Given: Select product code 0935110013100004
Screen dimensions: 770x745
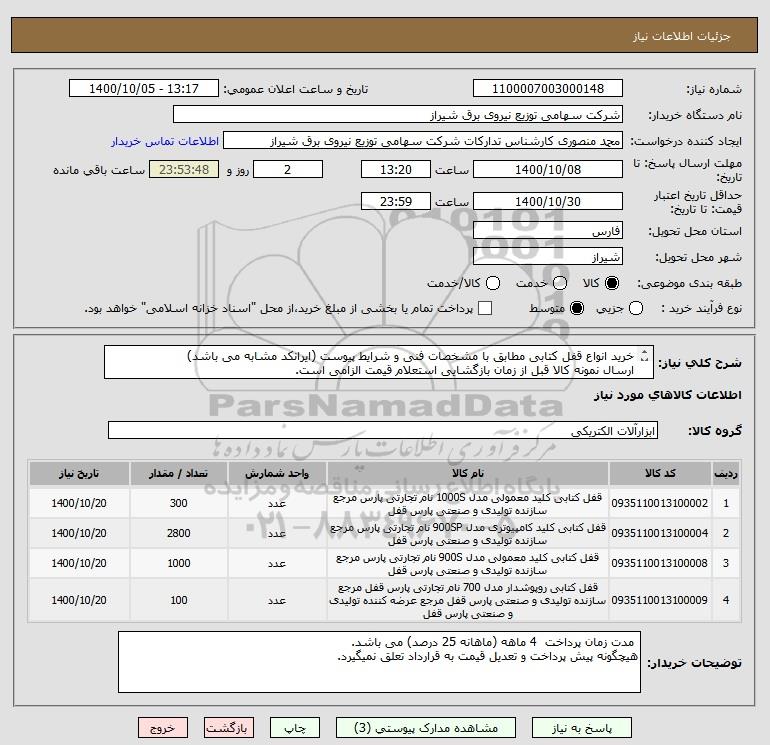Looking at the screenshot, I should coord(660,534).
